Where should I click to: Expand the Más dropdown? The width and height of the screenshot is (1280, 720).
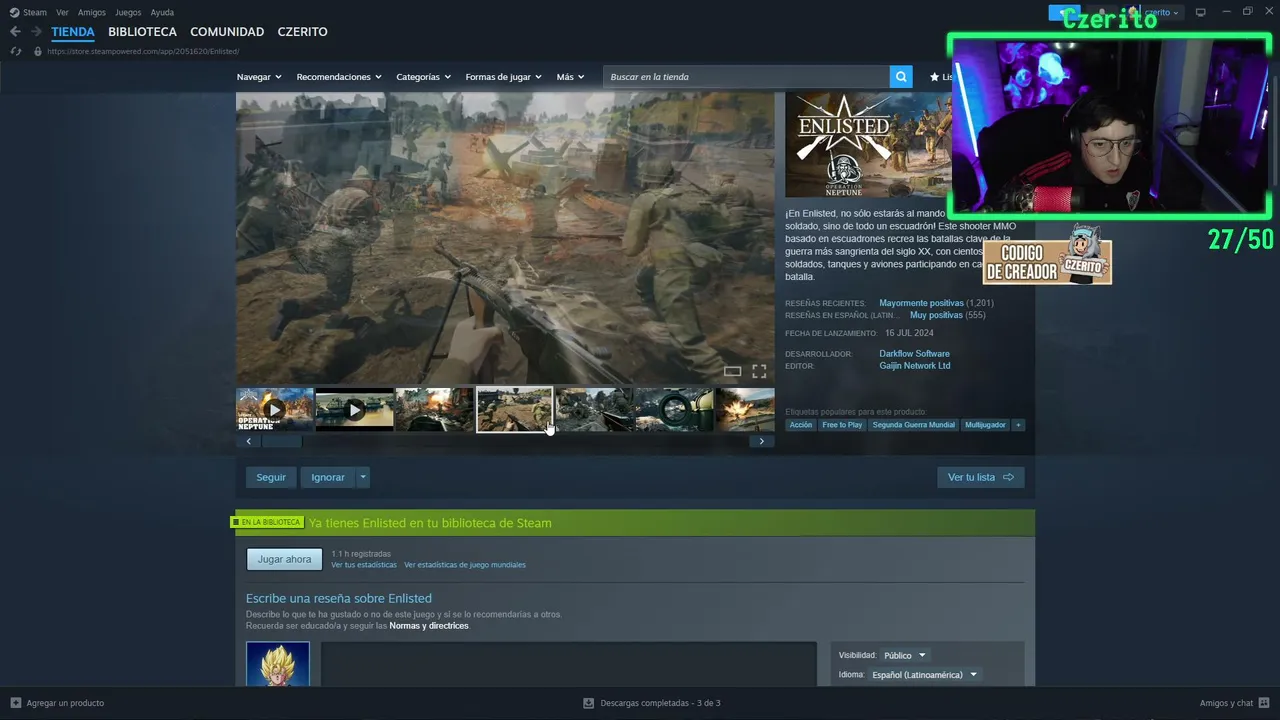tap(570, 77)
